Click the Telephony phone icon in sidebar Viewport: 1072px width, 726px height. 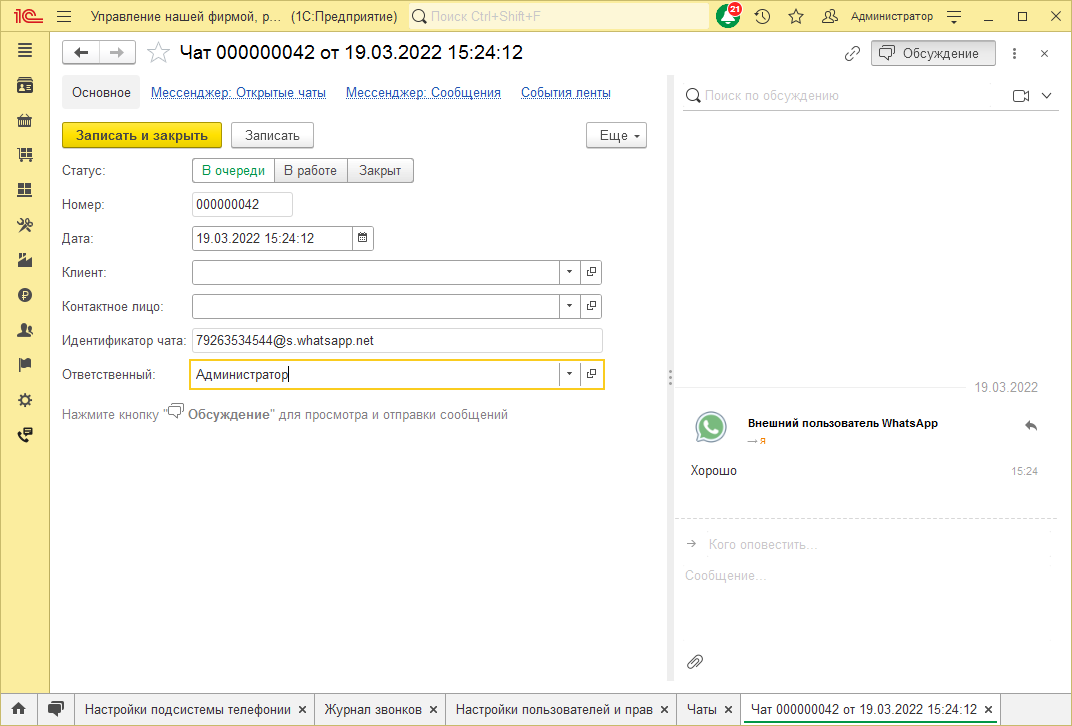pos(25,434)
